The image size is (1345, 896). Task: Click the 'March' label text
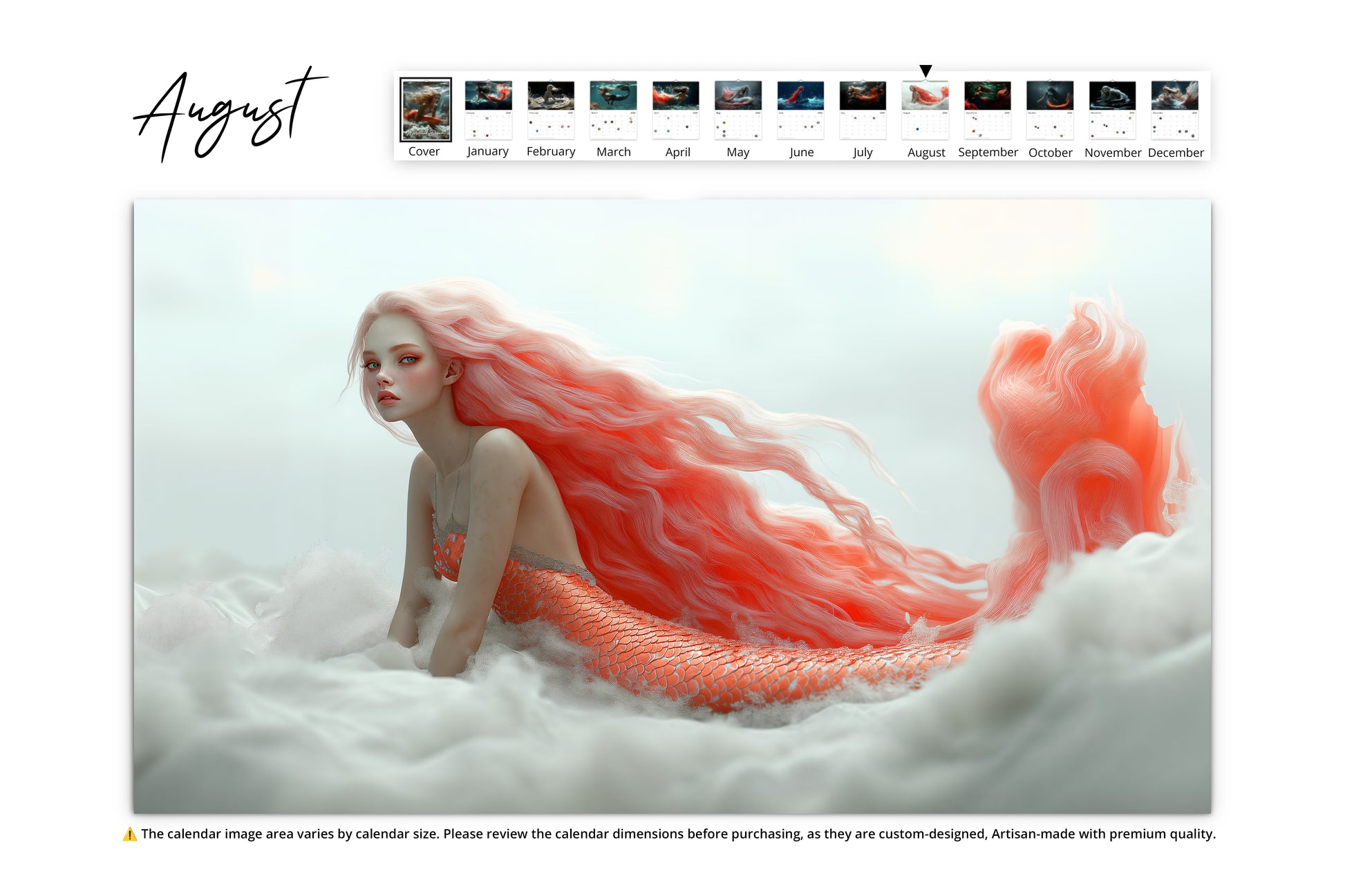click(614, 152)
